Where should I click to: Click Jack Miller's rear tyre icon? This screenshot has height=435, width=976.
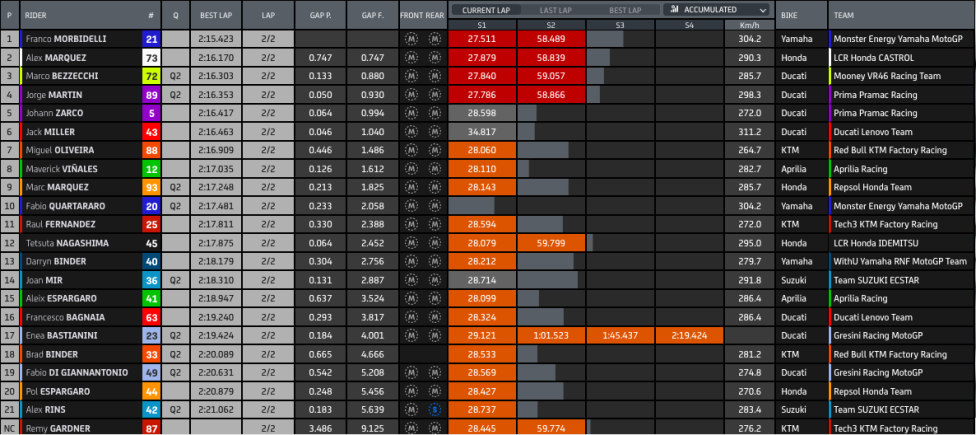coord(434,132)
